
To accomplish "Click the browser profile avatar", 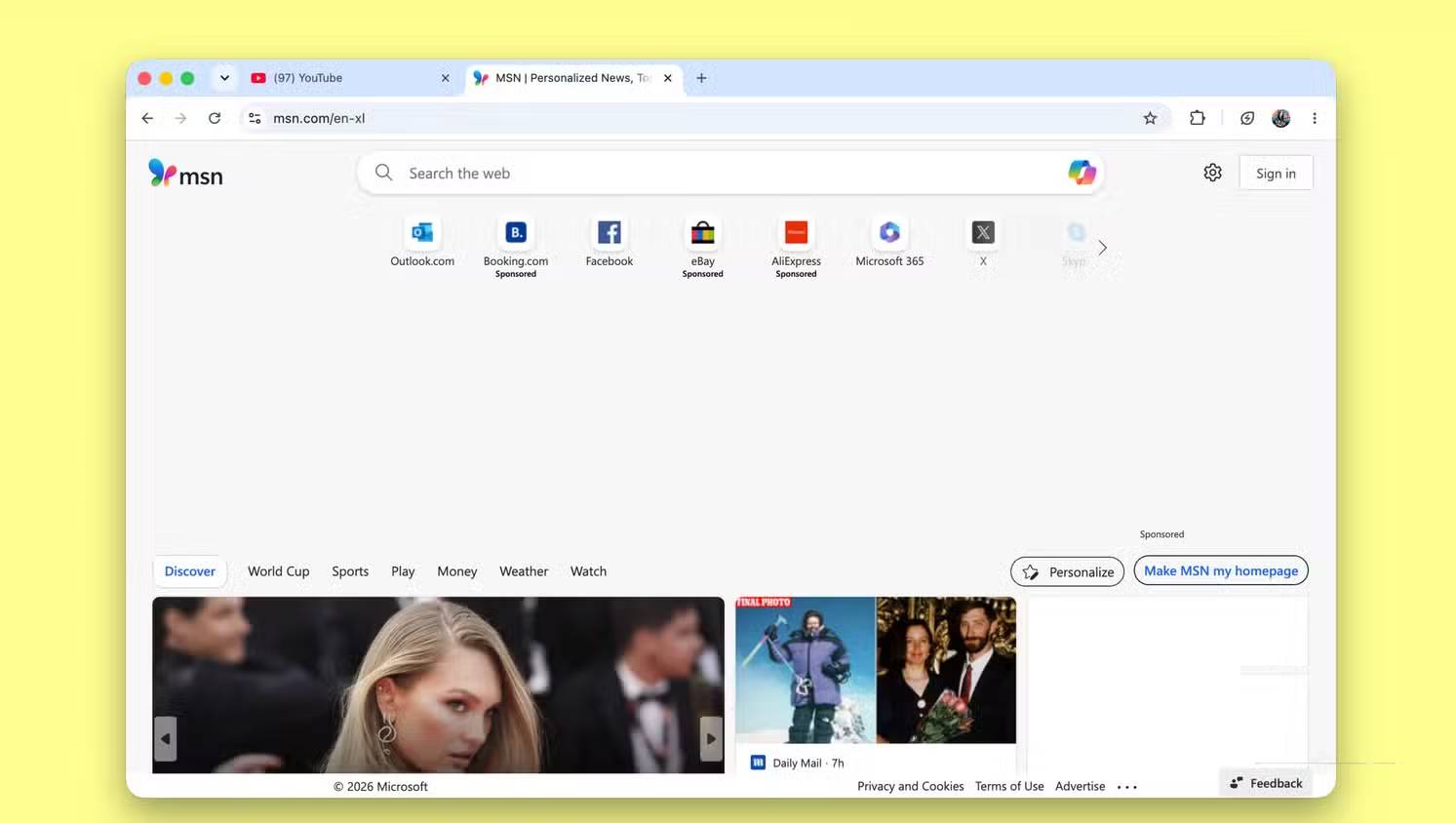I will [x=1280, y=118].
